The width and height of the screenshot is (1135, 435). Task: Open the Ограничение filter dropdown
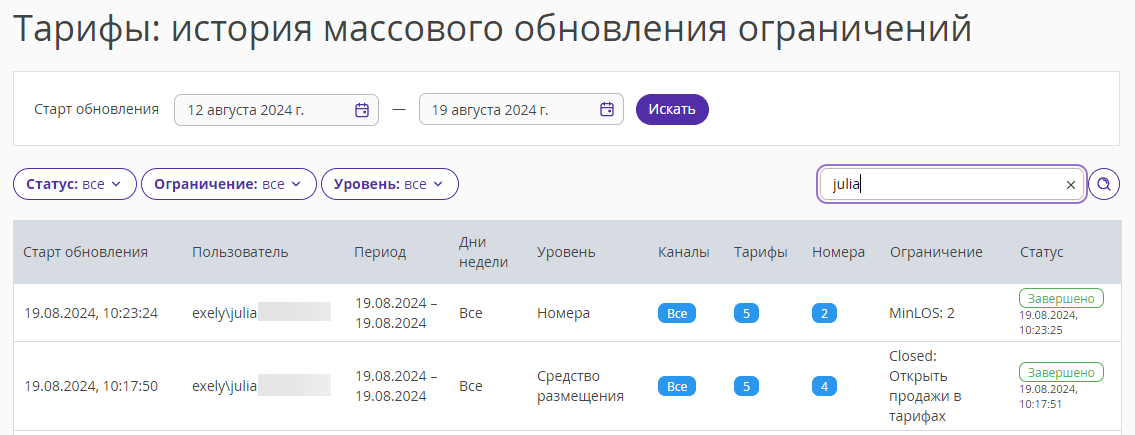pyautogui.click(x=229, y=184)
